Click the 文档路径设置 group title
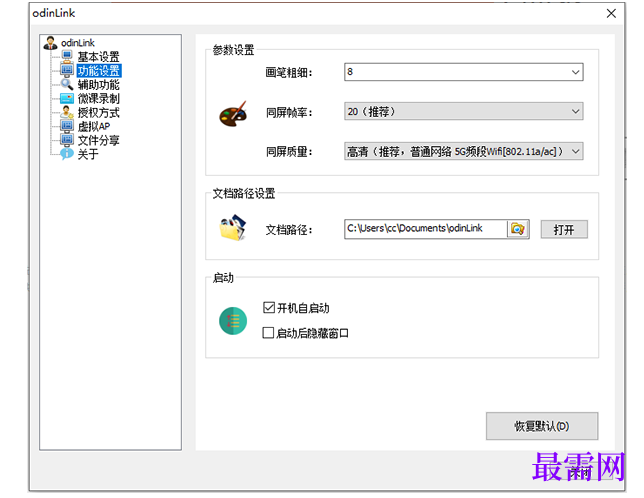 (244, 193)
